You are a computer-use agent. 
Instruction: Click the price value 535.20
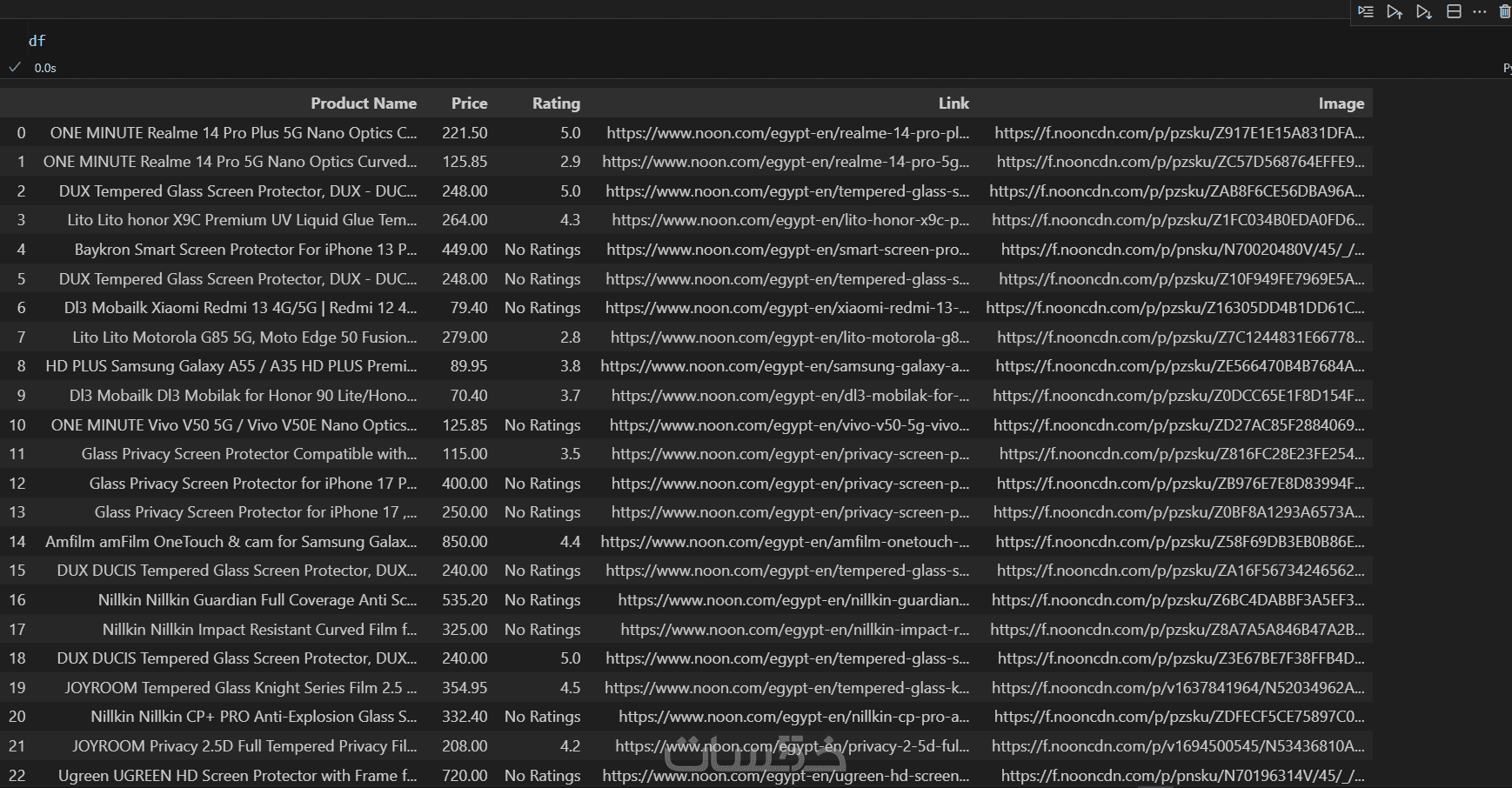465,600
